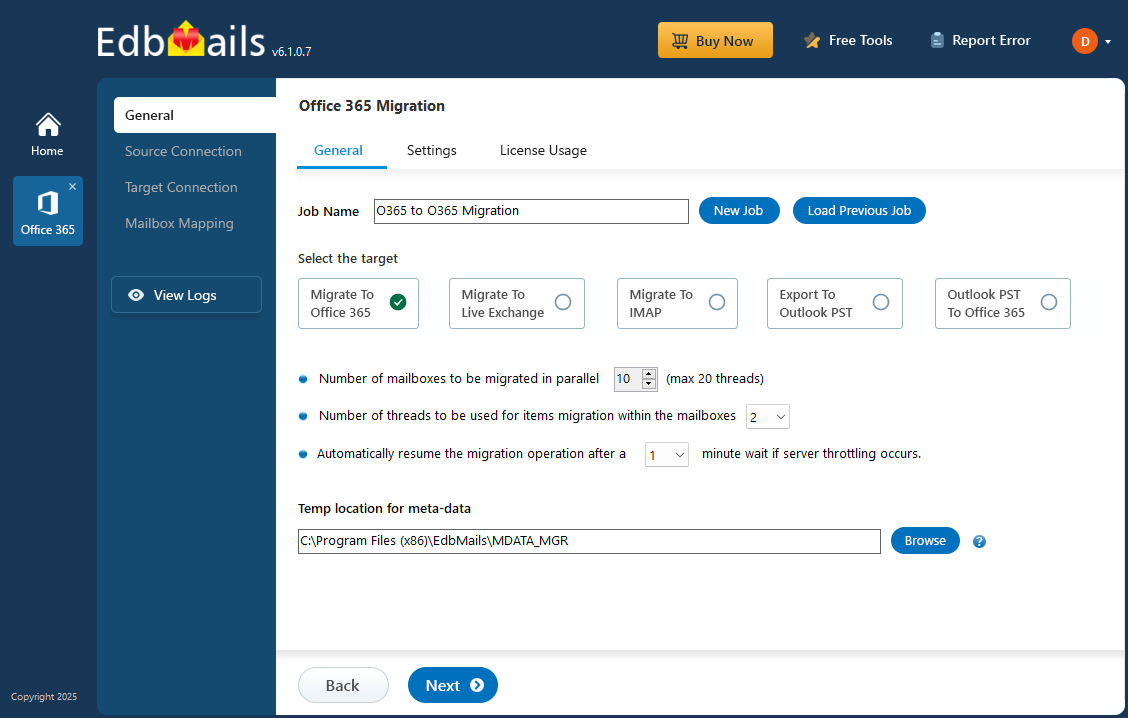Viewport: 1128px width, 718px height.
Task: Click inside the Job Name field
Action: click(530, 211)
